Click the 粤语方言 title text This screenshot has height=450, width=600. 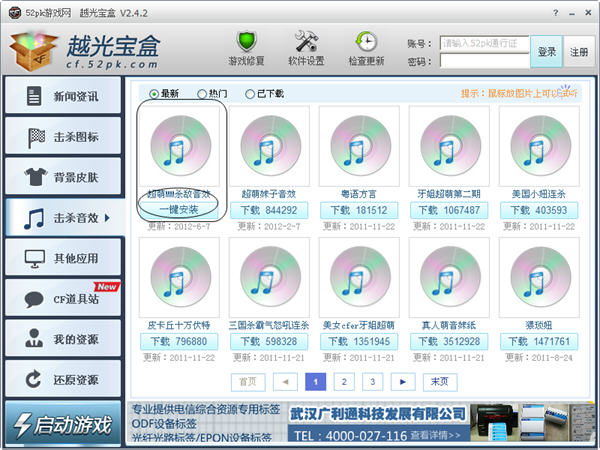click(x=359, y=194)
